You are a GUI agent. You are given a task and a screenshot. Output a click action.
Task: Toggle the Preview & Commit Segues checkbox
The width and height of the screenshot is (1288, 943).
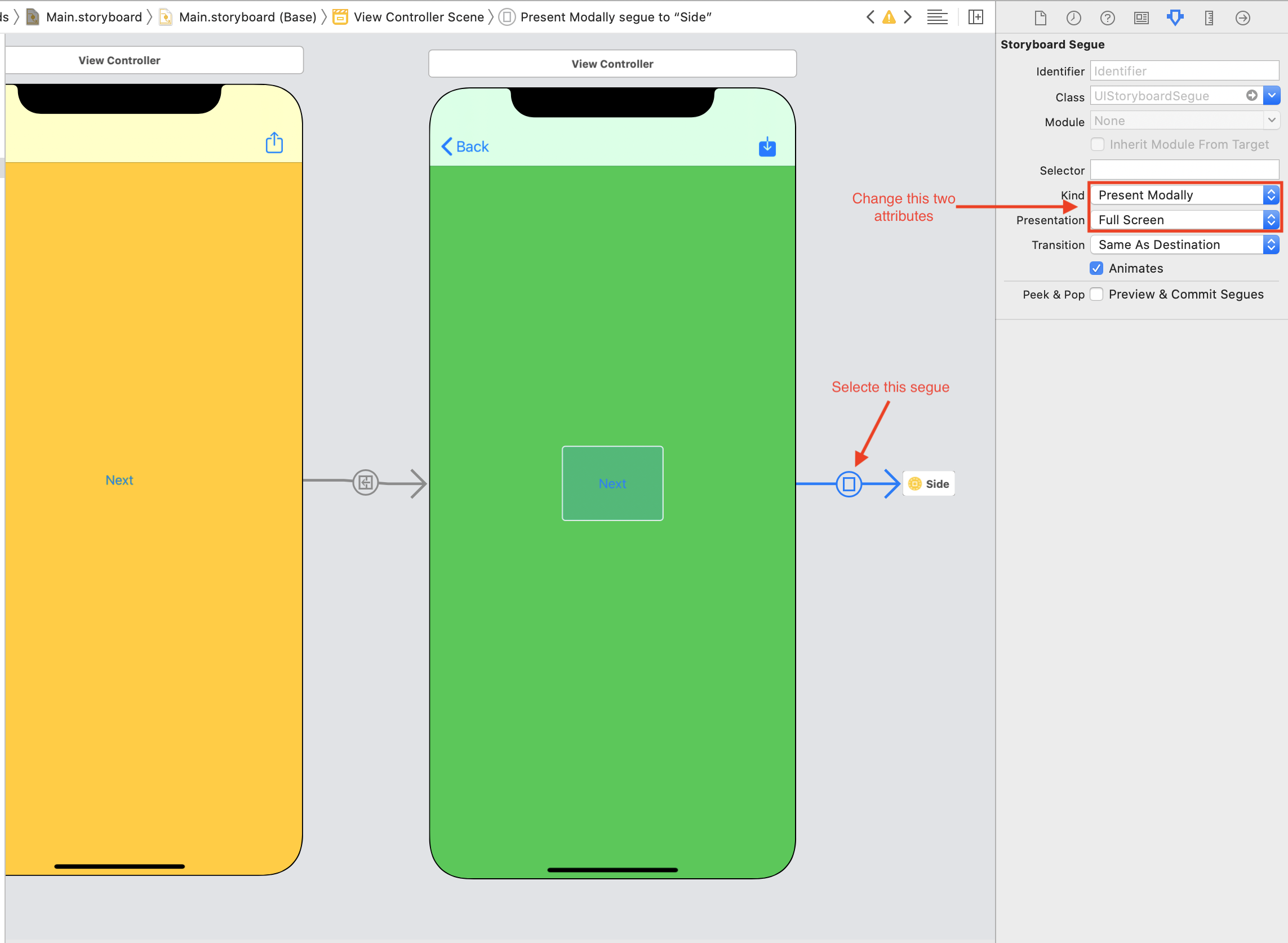tap(1097, 293)
